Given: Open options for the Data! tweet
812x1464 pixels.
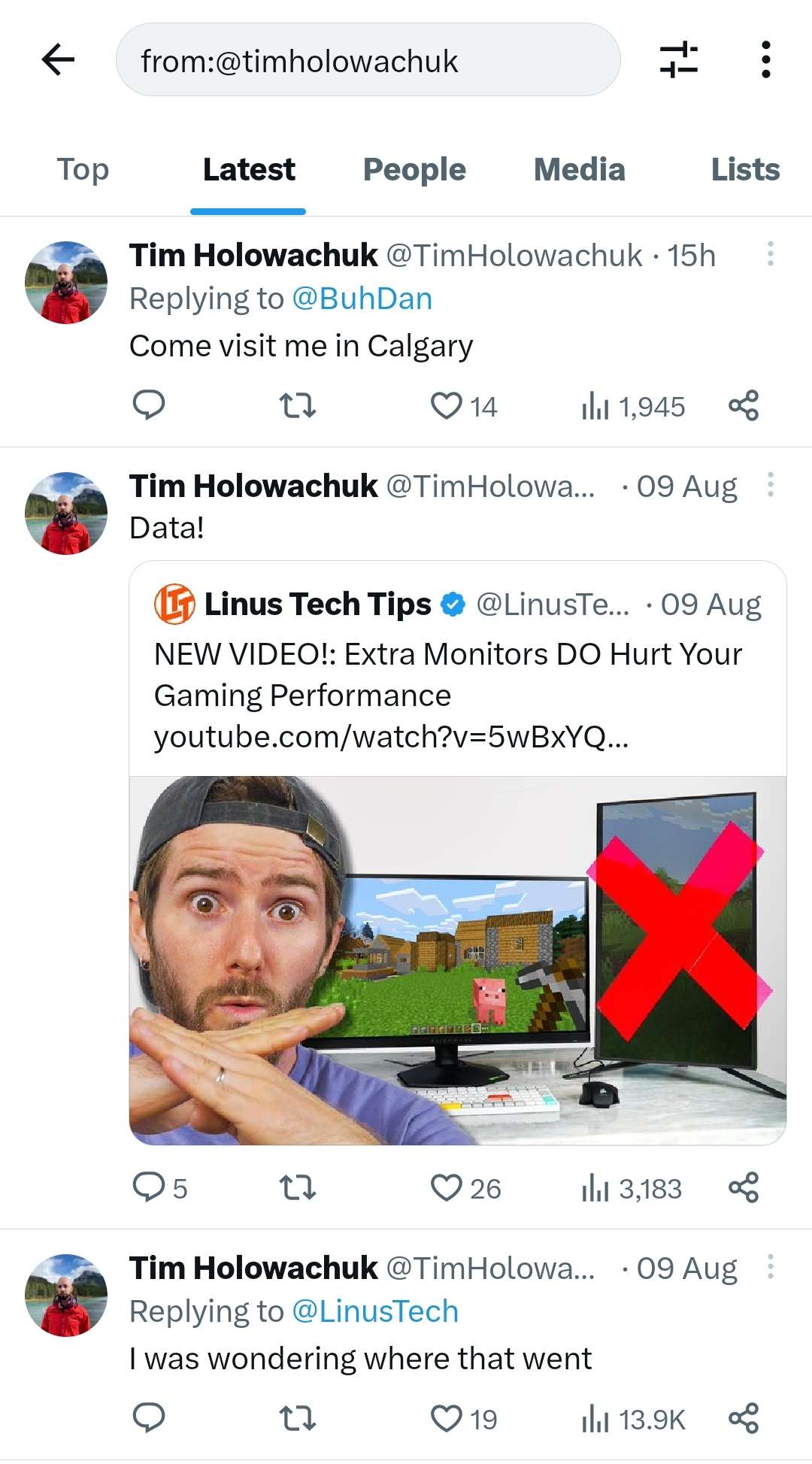Looking at the screenshot, I should 770,485.
